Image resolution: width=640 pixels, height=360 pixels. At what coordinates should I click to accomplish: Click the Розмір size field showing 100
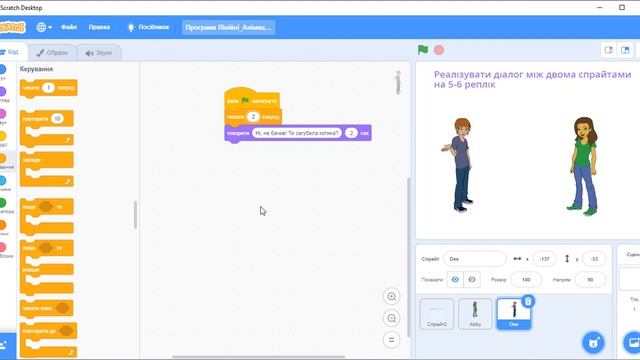(526, 280)
